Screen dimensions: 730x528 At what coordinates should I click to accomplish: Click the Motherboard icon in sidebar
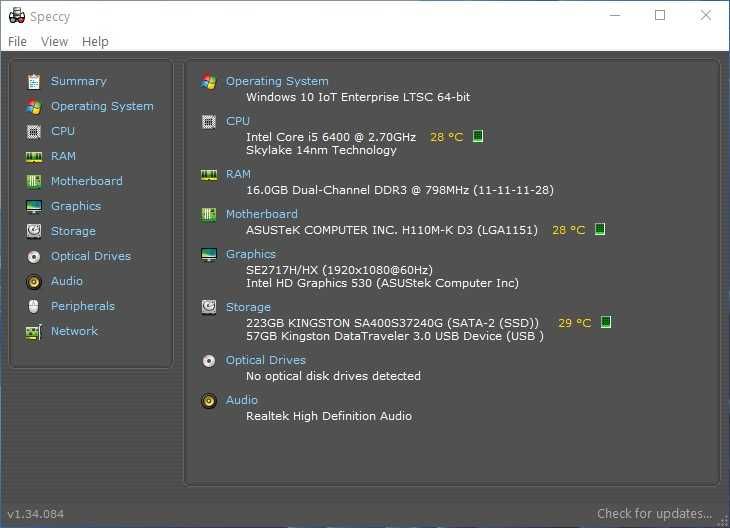34,182
